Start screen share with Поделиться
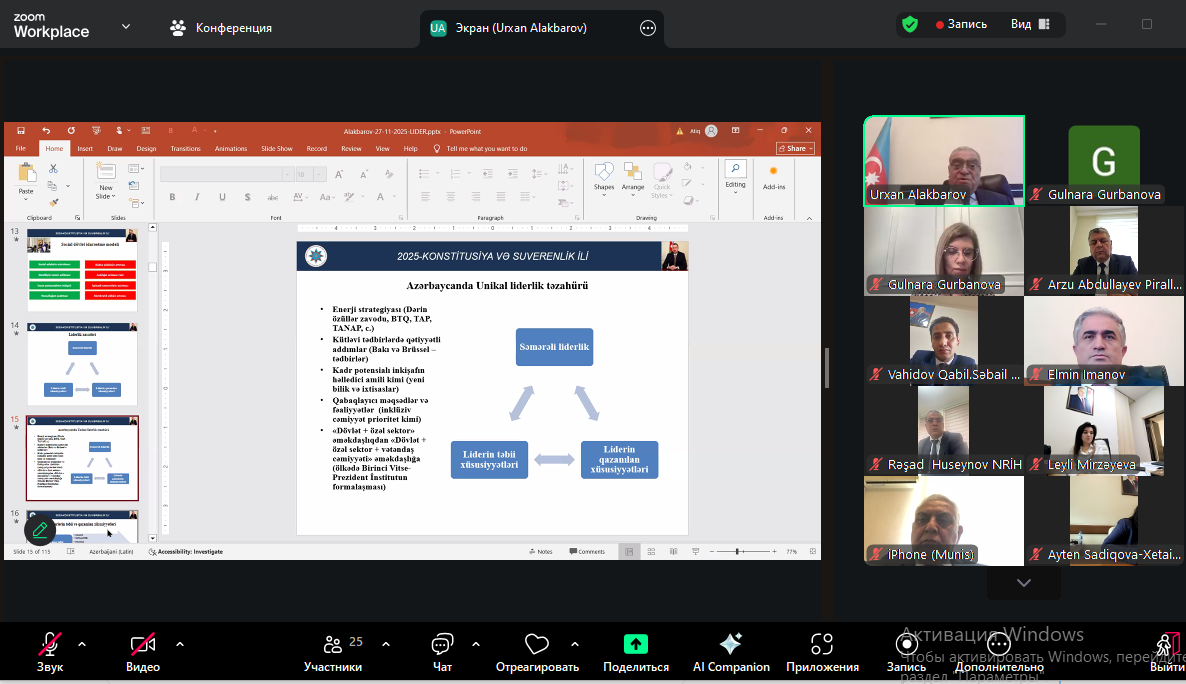This screenshot has width=1186, height=684. 635,645
